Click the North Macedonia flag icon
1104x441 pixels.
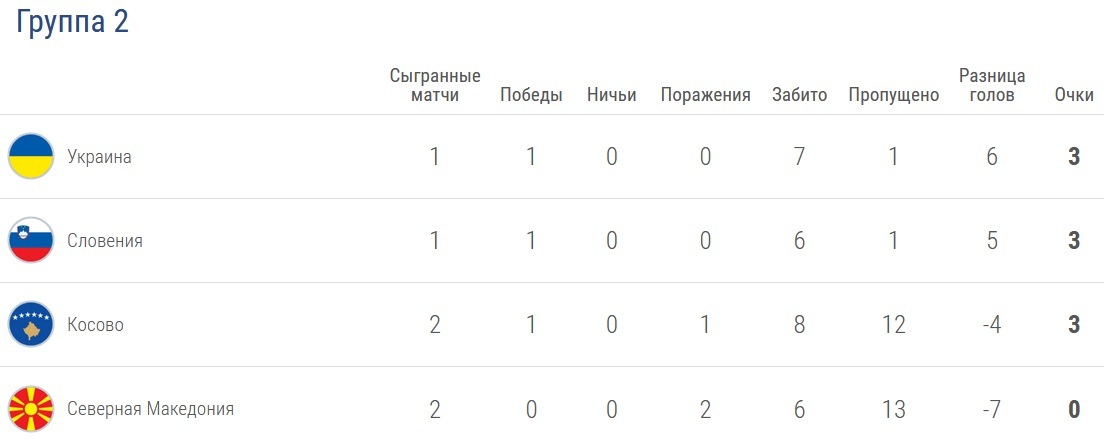coord(31,409)
